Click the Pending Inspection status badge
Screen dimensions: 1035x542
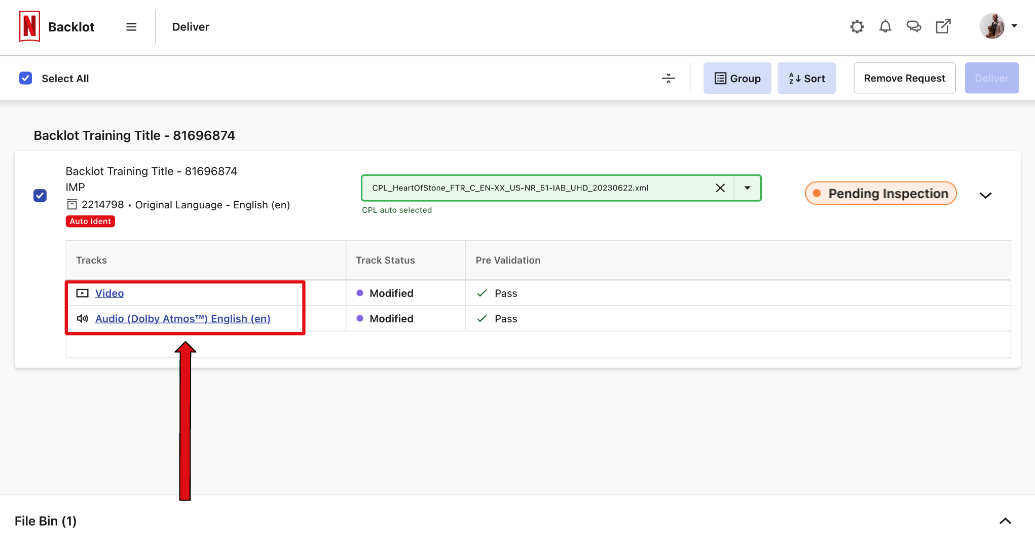(x=881, y=193)
